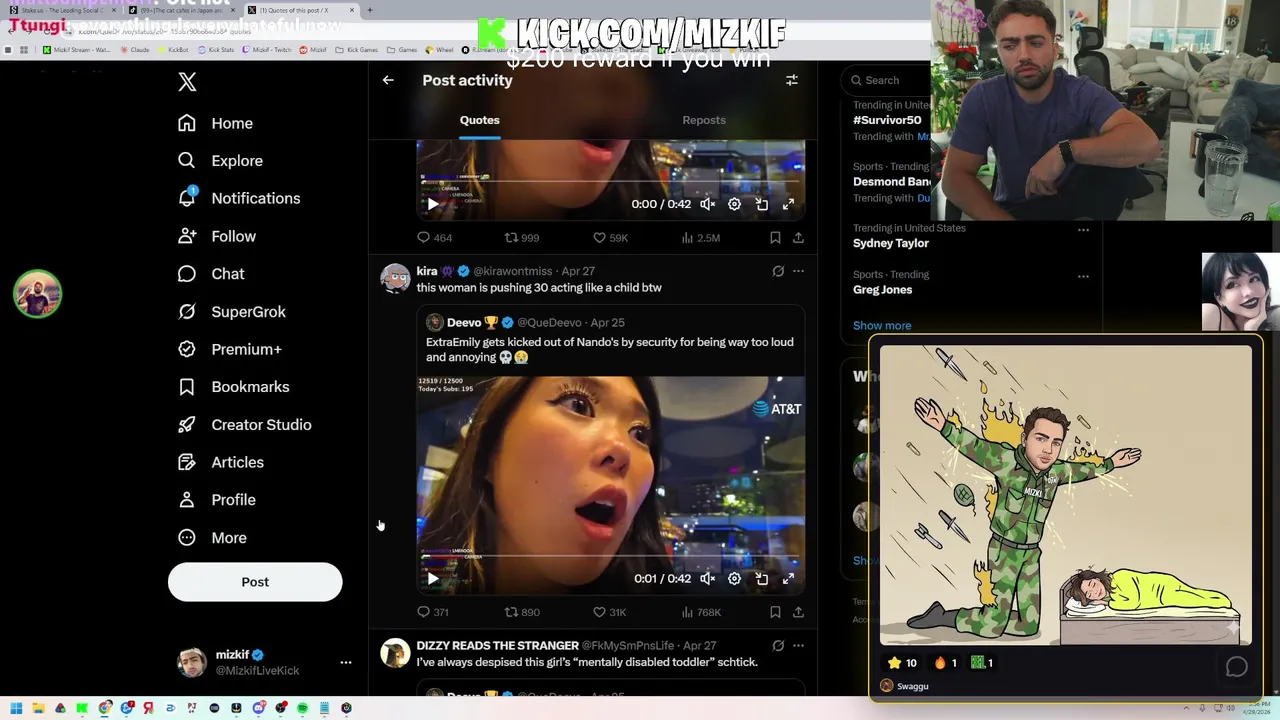Unmute the upper video player
The image size is (1280, 720).
pos(707,204)
